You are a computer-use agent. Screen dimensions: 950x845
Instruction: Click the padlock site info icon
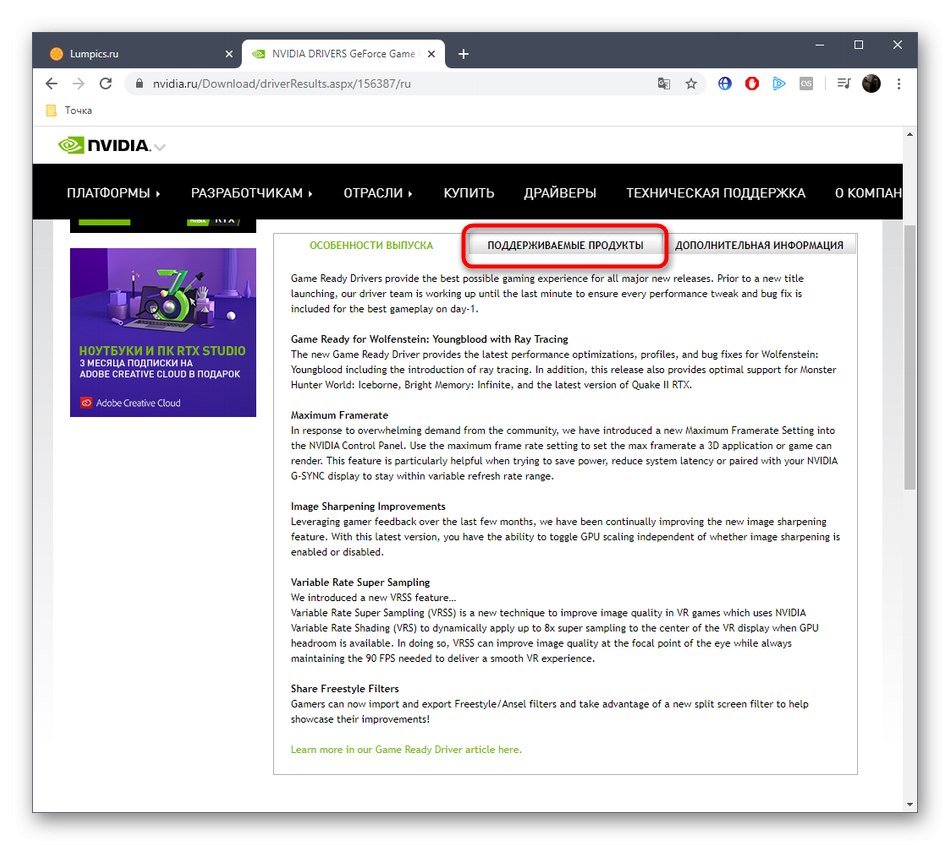pos(139,84)
